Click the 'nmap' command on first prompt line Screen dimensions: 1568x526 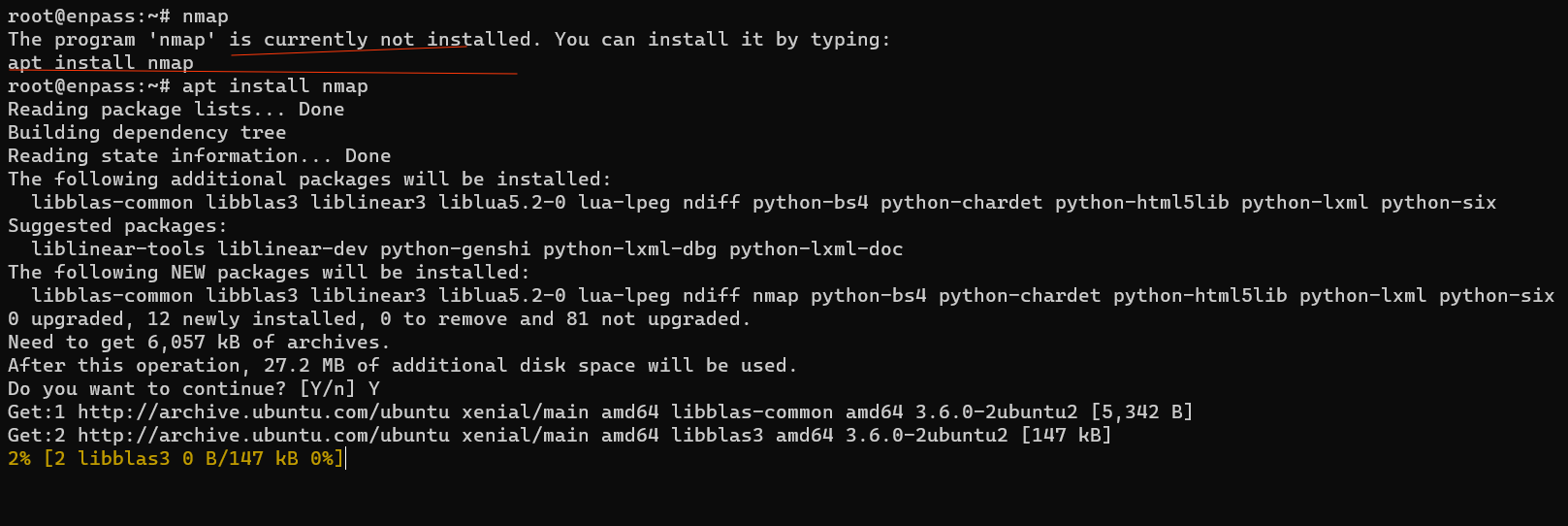click(x=206, y=16)
